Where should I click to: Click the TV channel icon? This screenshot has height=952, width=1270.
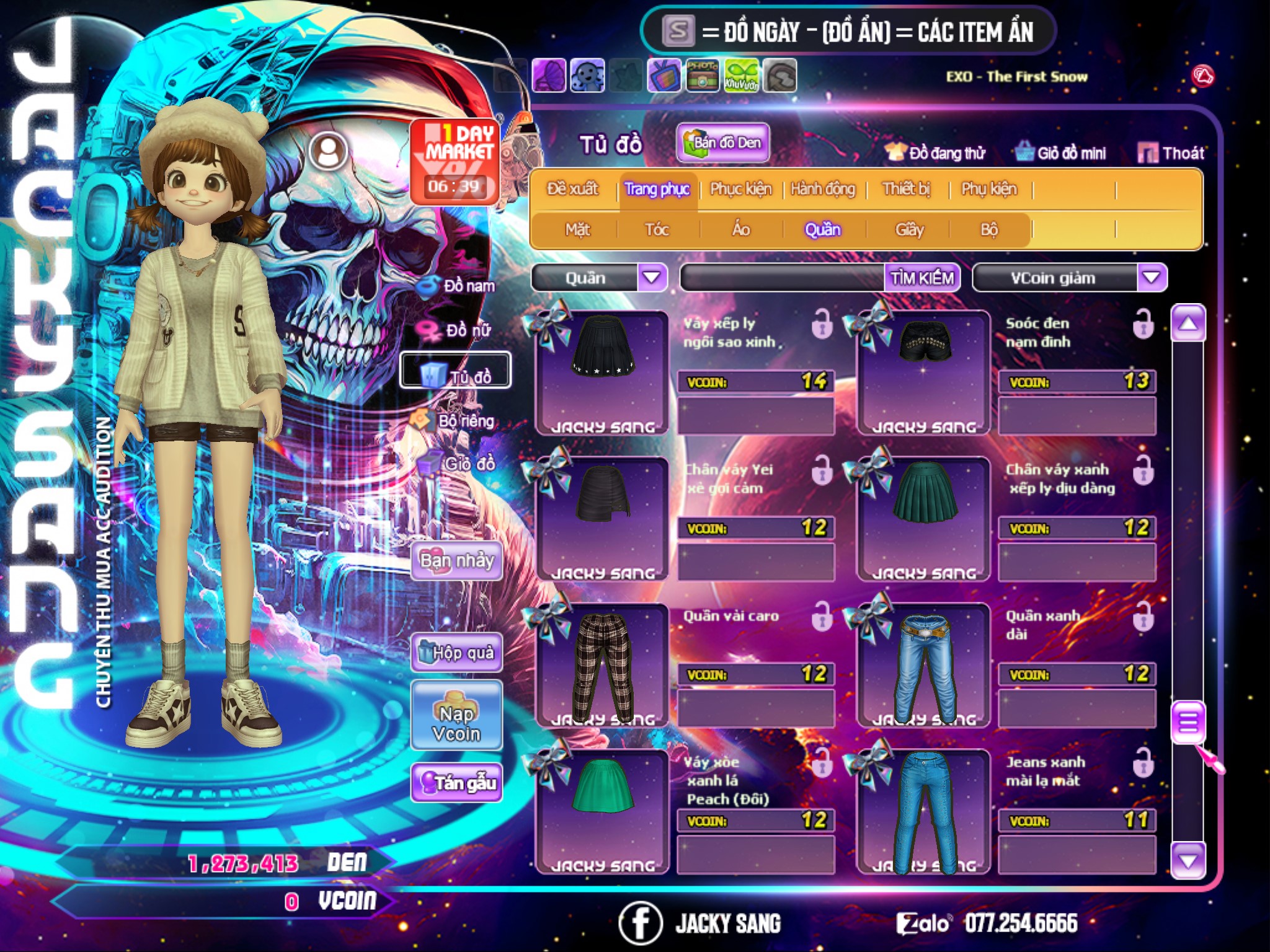click(x=664, y=76)
